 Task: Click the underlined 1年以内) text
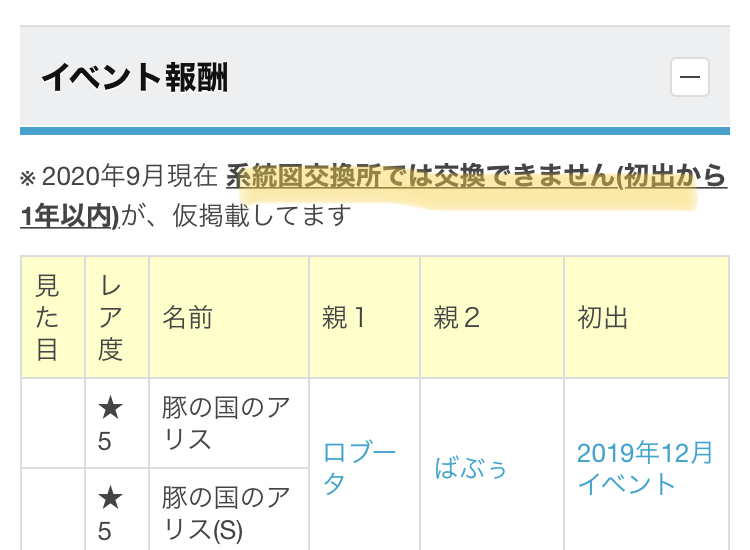coord(69,216)
